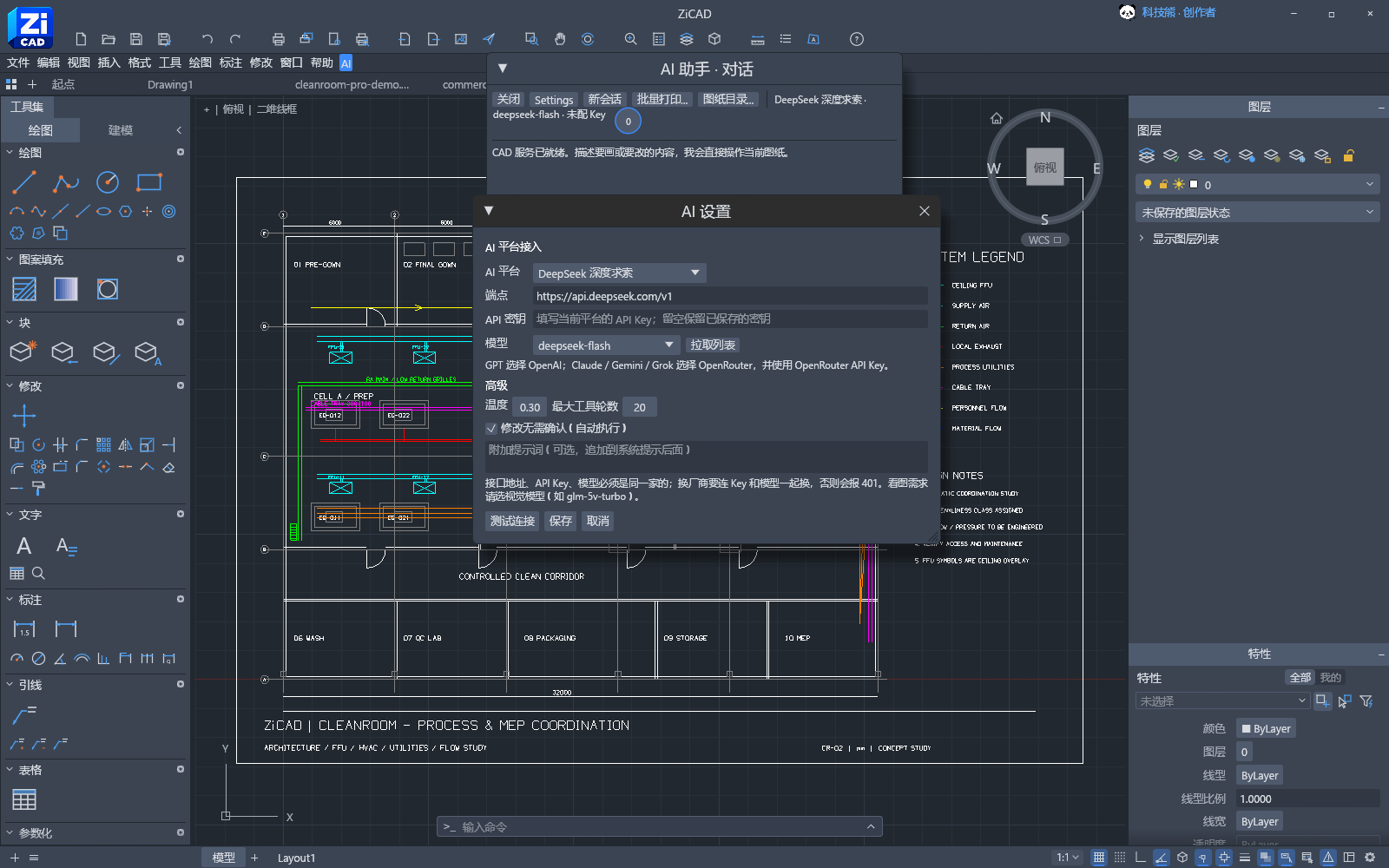
Task: Click the Home icon near the compass
Action: pos(997,119)
